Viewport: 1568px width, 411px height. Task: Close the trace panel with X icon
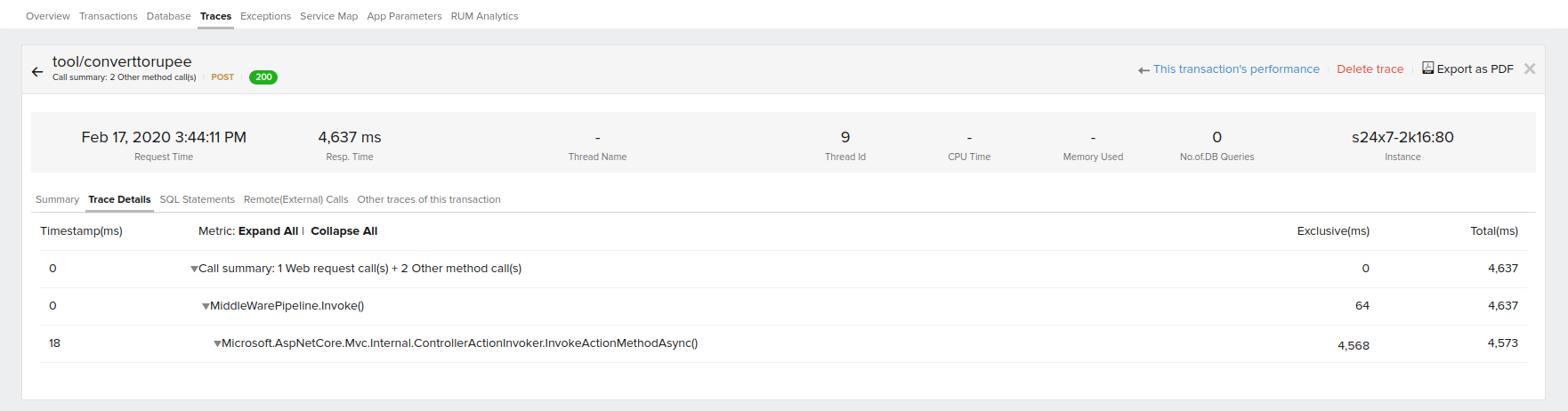click(x=1529, y=69)
